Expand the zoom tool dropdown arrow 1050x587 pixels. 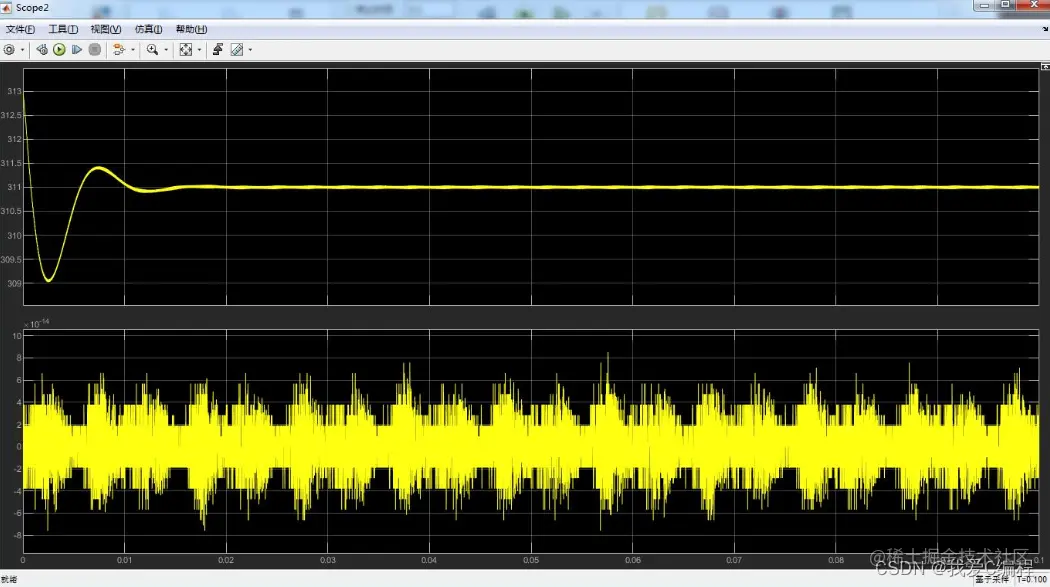tap(166, 50)
